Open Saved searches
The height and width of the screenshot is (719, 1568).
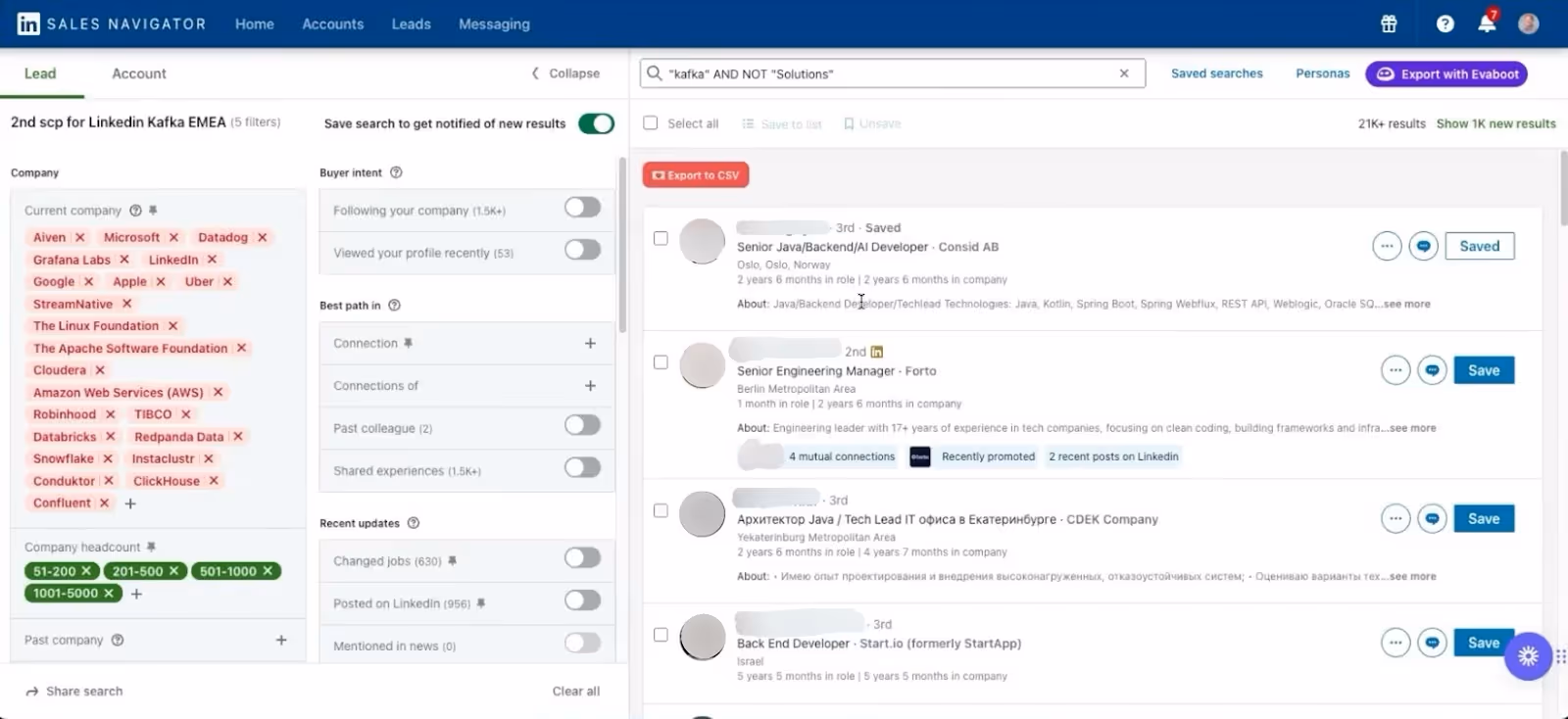[x=1217, y=73]
